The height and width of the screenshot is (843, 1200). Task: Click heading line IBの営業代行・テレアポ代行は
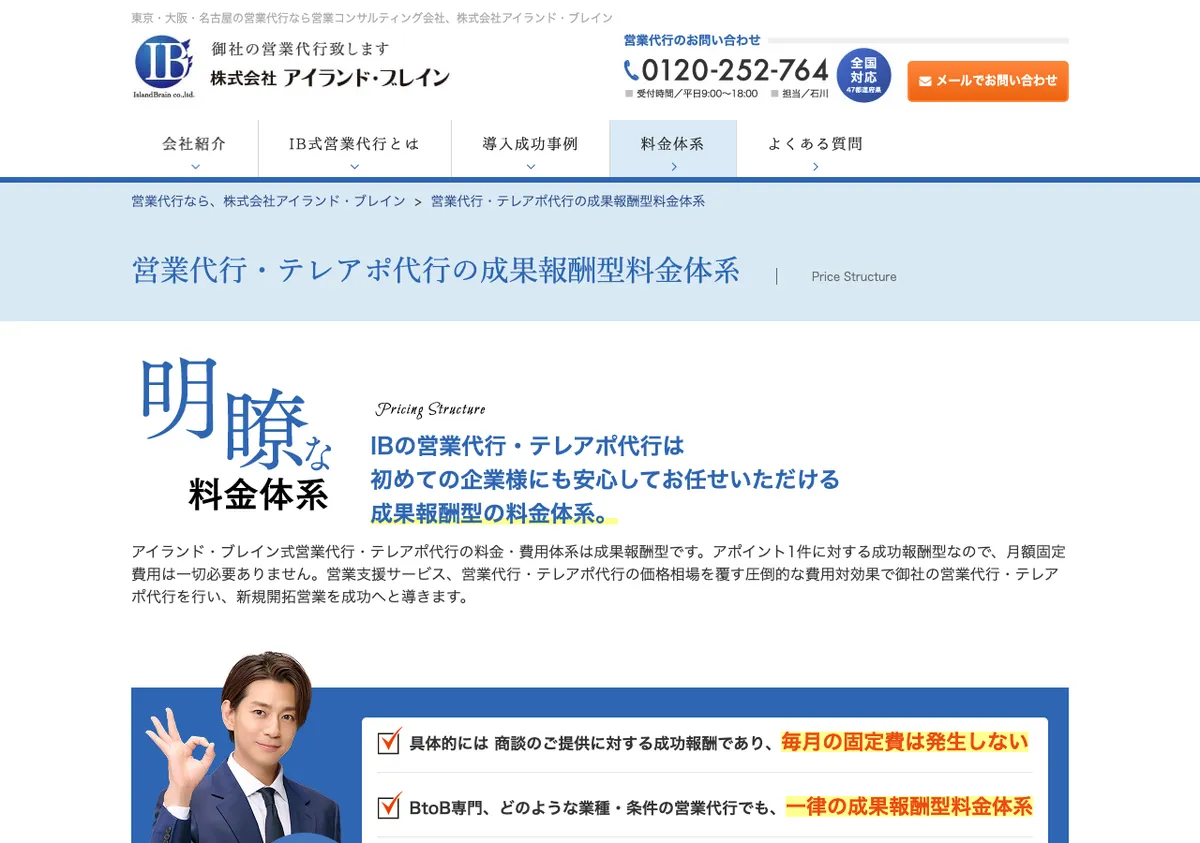(527, 445)
